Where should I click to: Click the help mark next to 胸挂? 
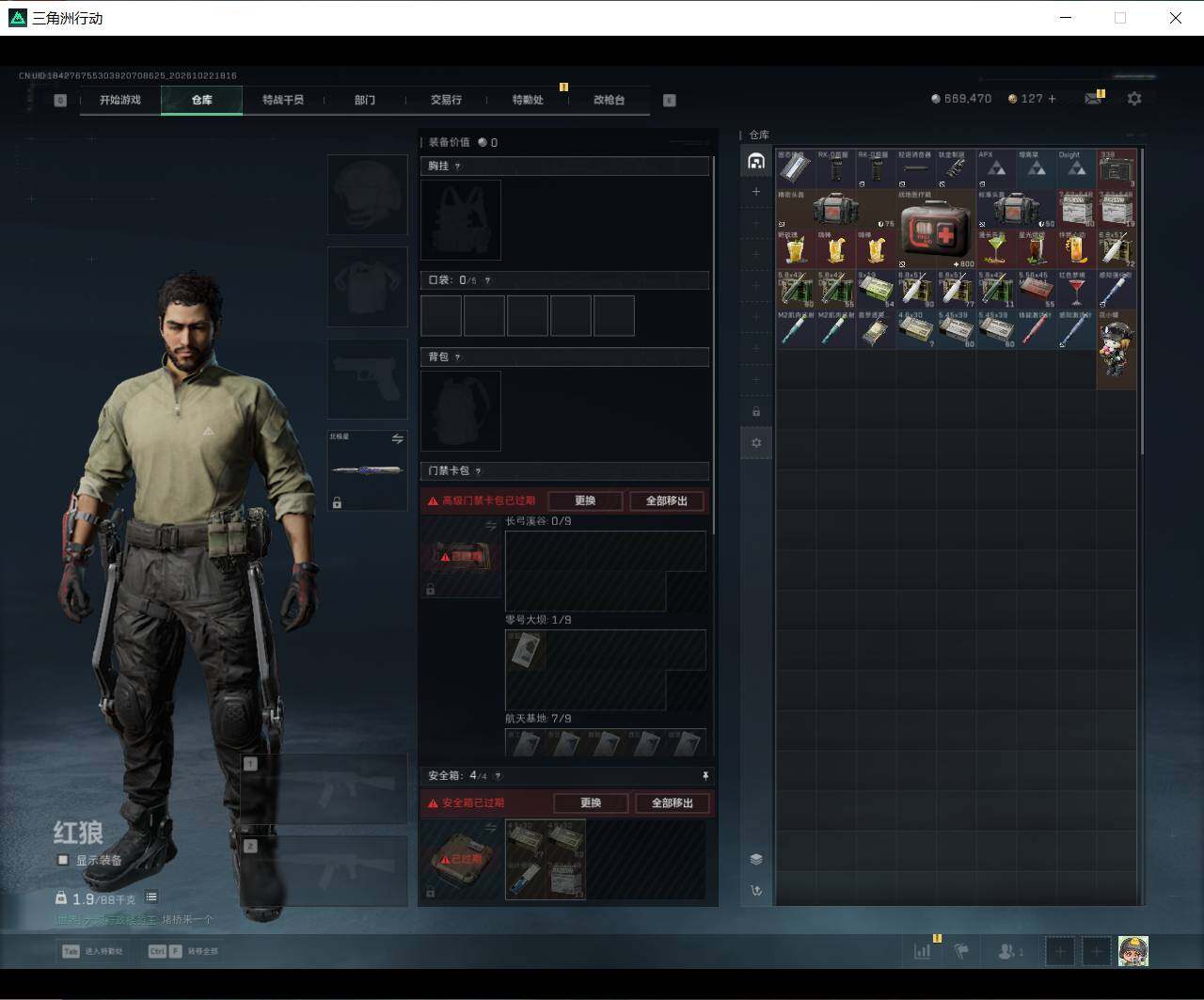point(458,167)
